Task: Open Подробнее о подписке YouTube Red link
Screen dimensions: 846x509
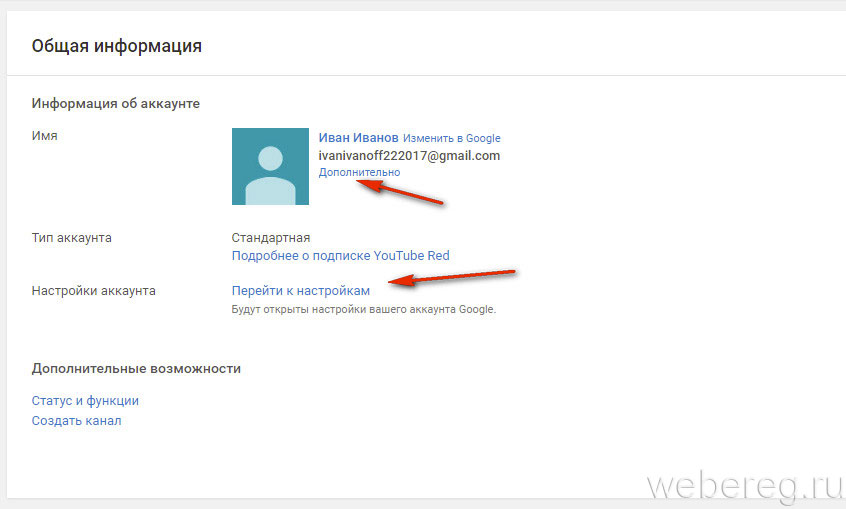Action: [x=340, y=255]
